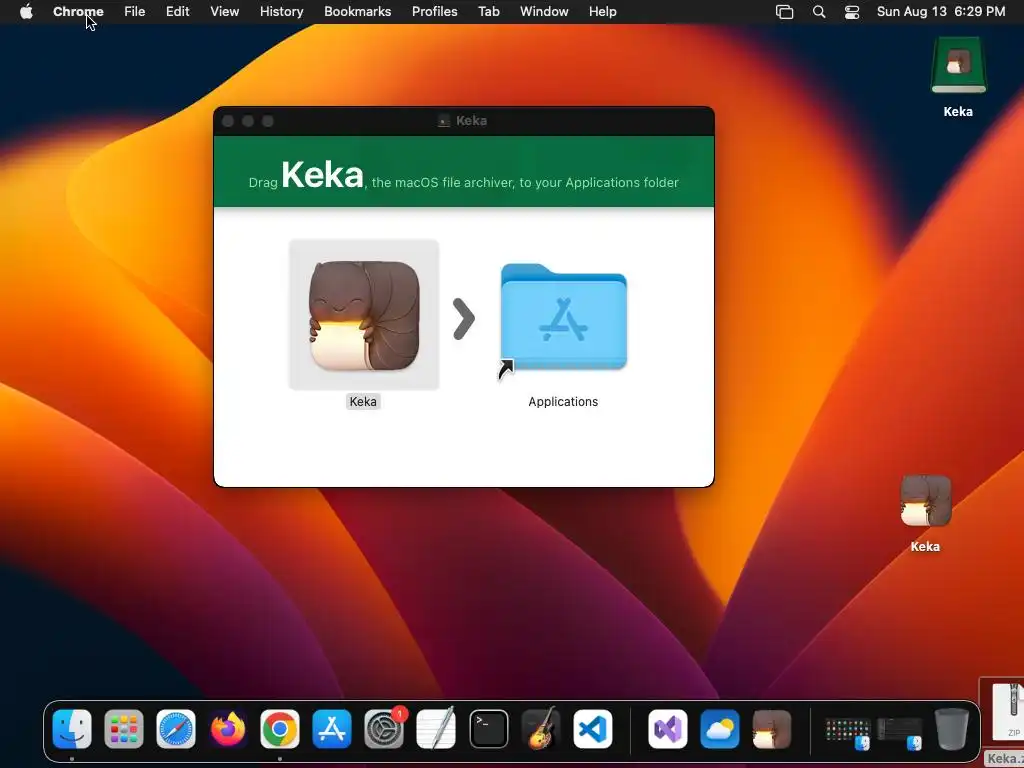This screenshot has width=1024, height=768.
Task: Launch Firefox from the Dock
Action: (228, 729)
